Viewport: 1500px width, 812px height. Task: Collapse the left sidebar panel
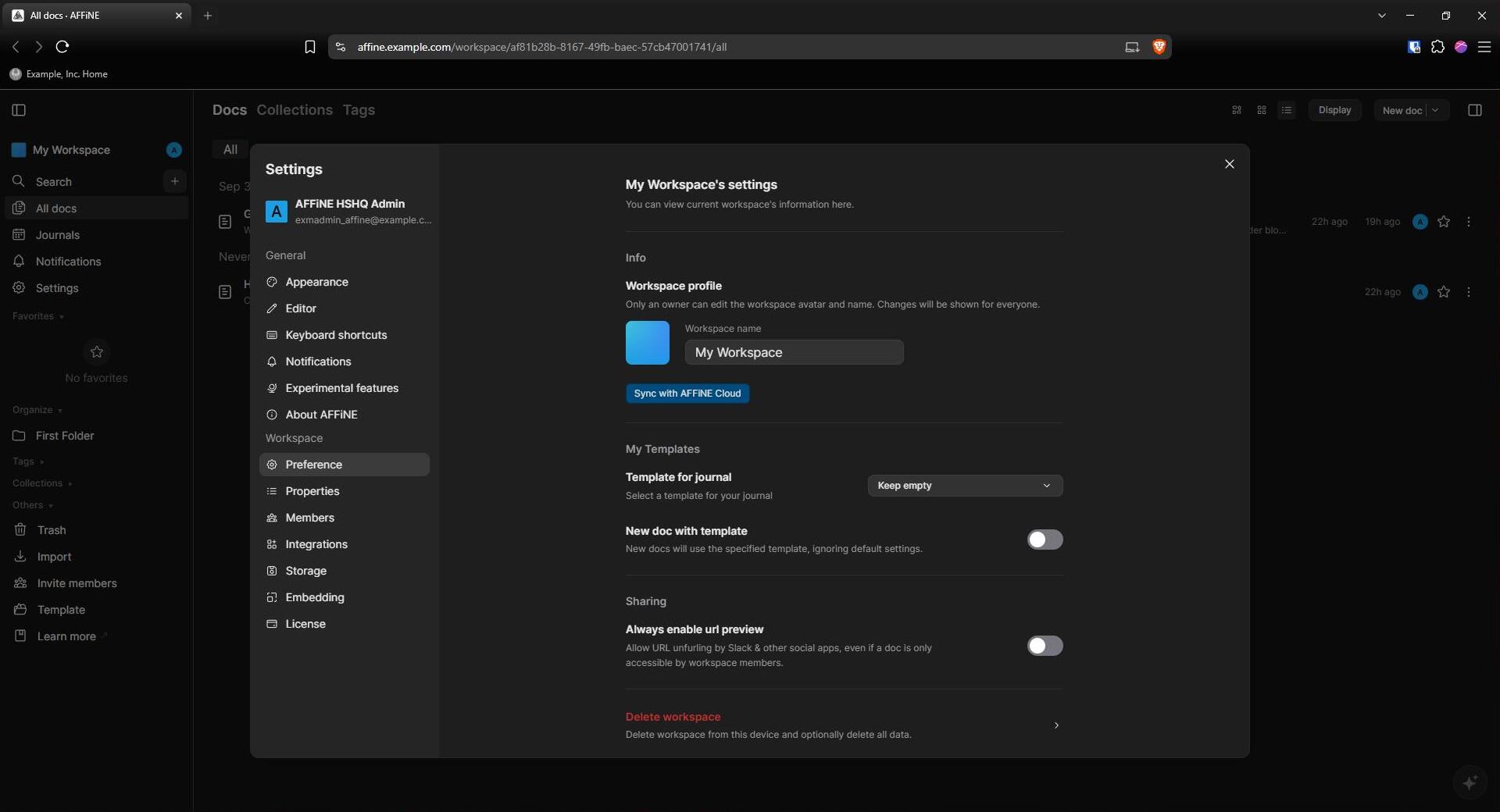pyautogui.click(x=20, y=110)
